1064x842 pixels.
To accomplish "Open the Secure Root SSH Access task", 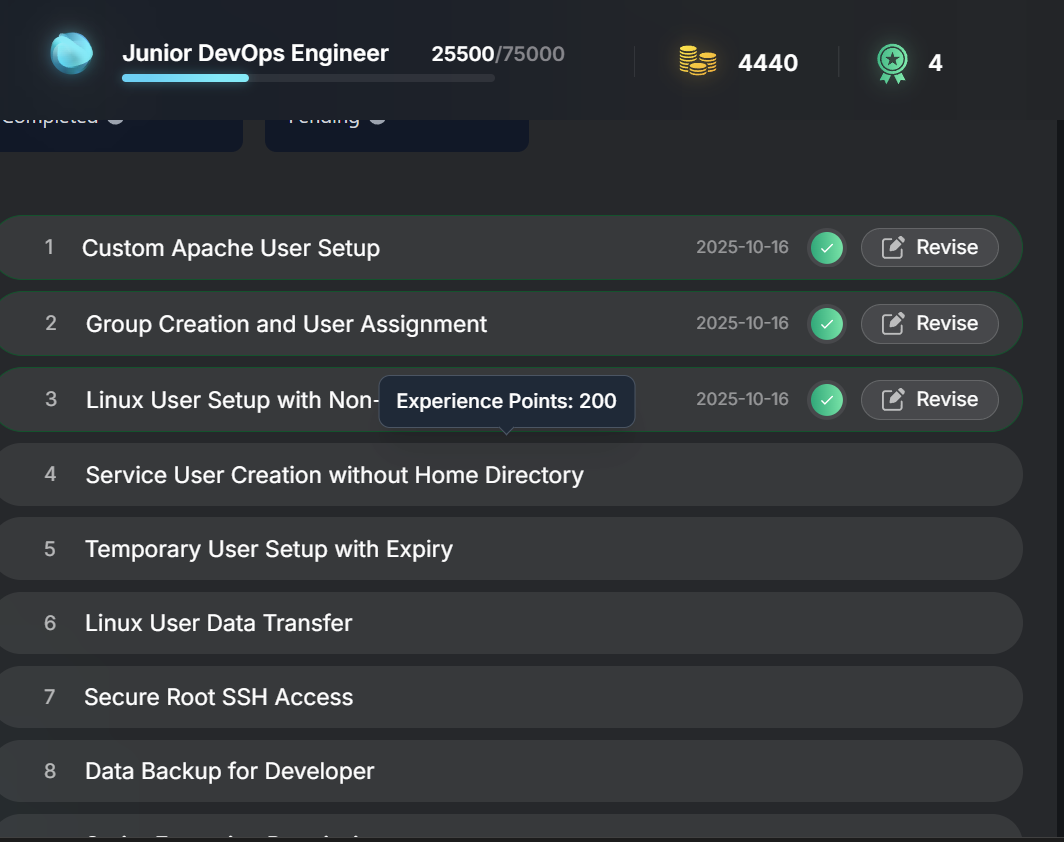I will coord(218,697).
